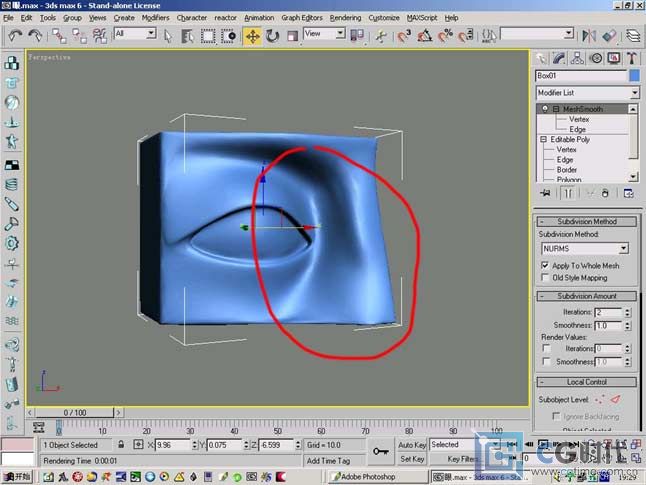
Task: Click the Redo arrow in main toolbar
Action: tap(35, 36)
